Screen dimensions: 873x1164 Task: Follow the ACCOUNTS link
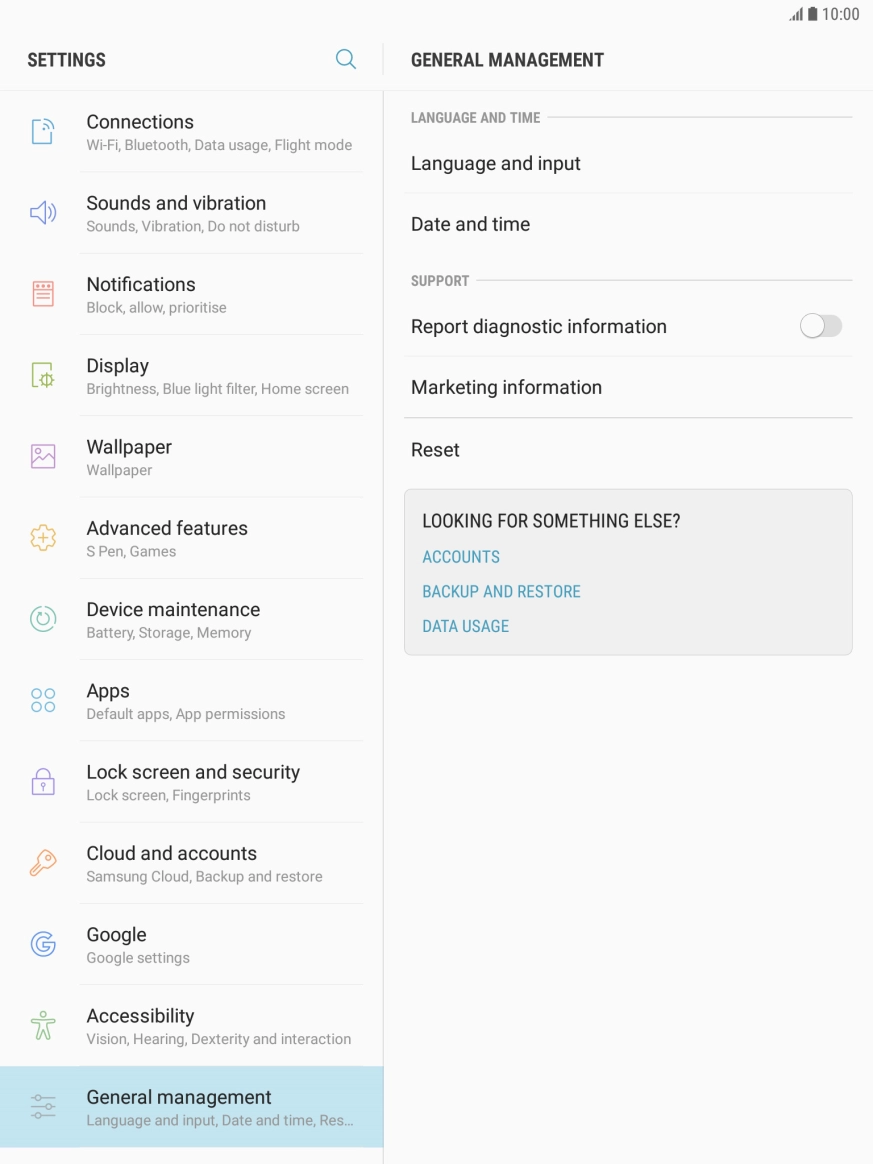point(461,557)
